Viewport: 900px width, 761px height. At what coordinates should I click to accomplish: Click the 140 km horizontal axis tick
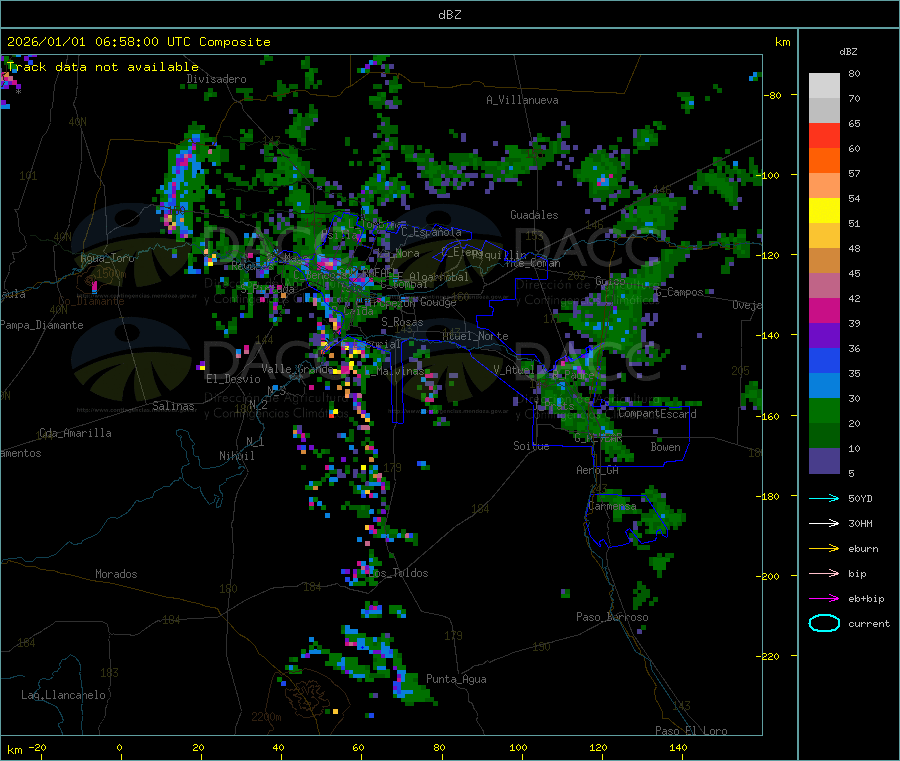coord(678,748)
